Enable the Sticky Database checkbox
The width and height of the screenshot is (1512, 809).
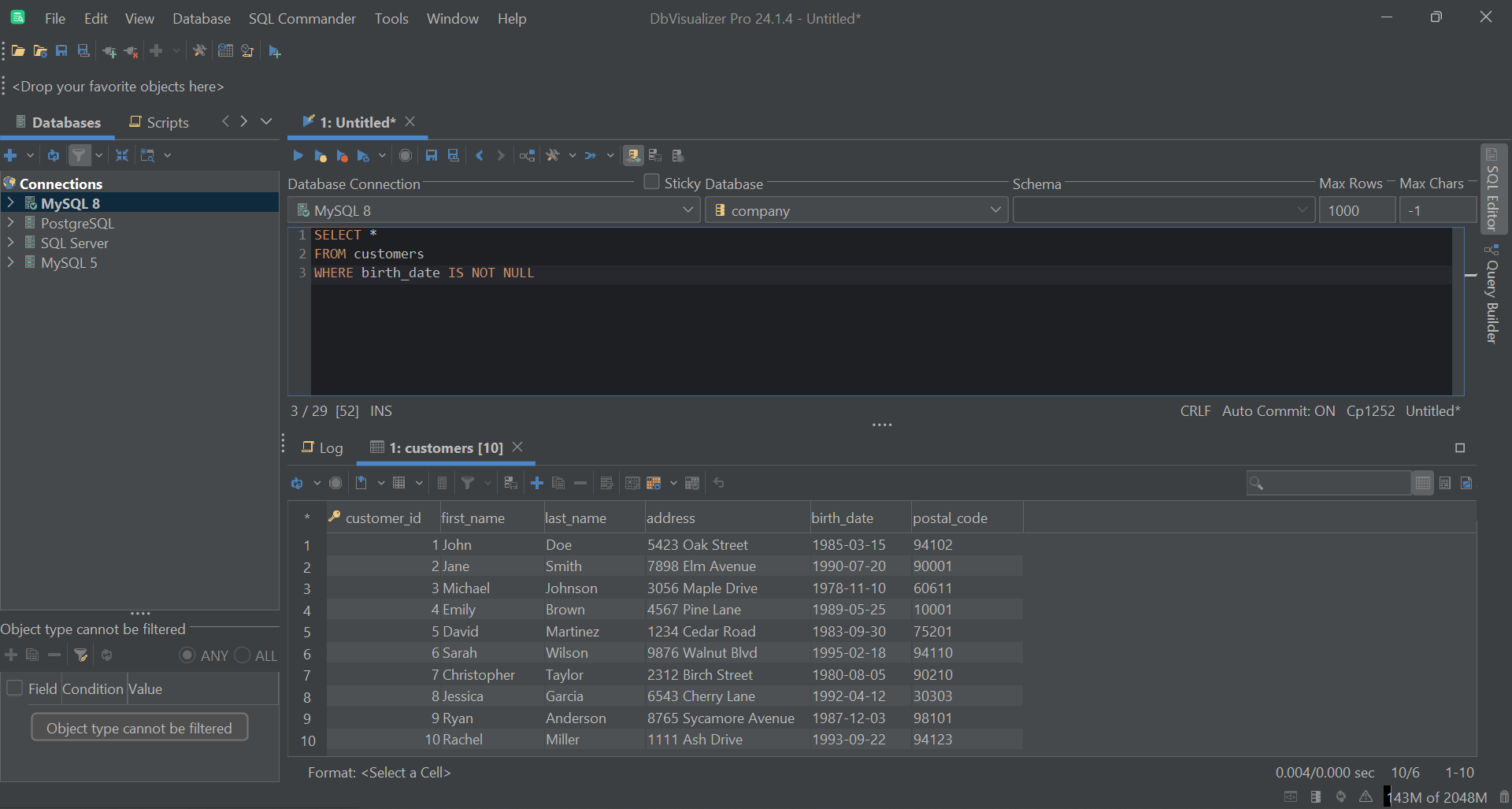pyautogui.click(x=651, y=182)
